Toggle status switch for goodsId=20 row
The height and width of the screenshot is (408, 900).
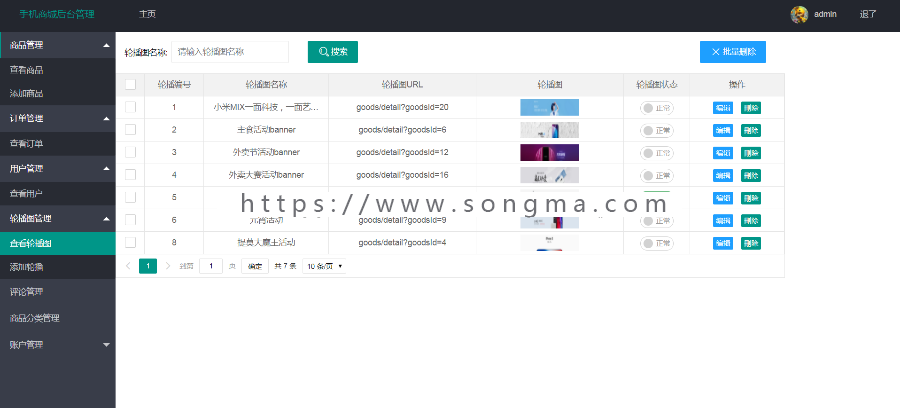pyautogui.click(x=657, y=108)
